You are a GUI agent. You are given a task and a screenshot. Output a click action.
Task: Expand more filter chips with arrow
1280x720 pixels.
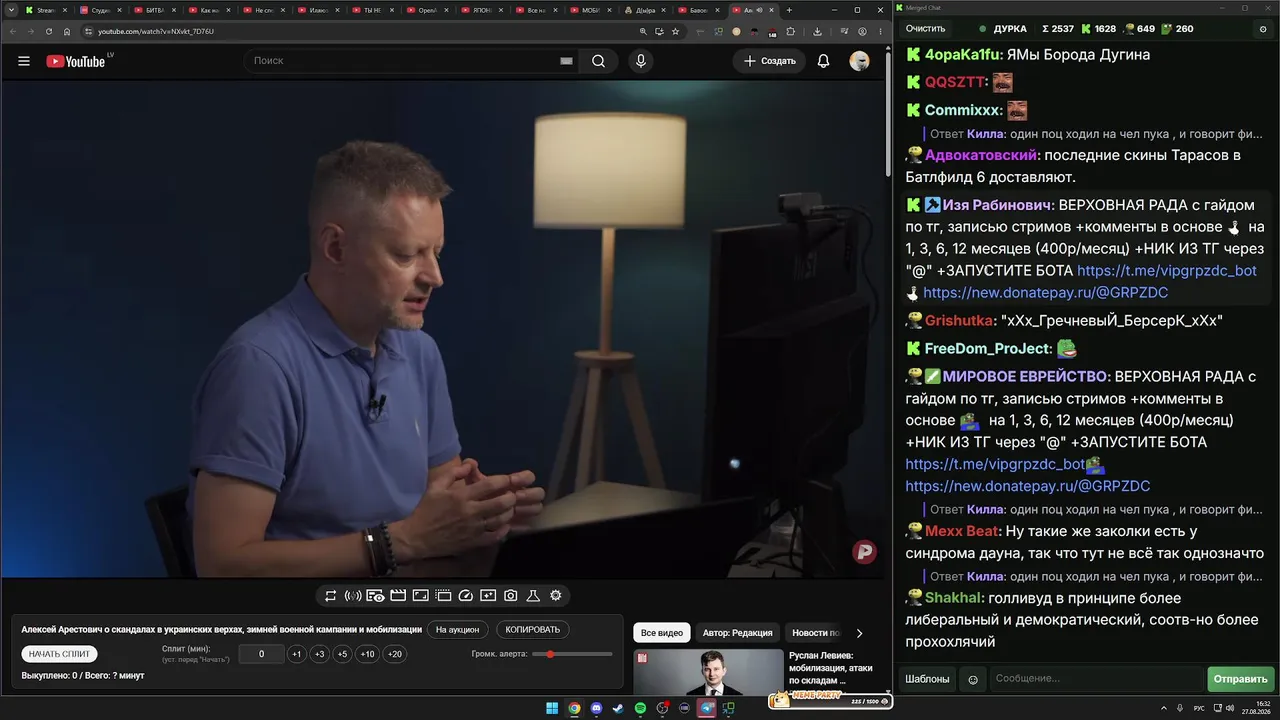(x=859, y=633)
